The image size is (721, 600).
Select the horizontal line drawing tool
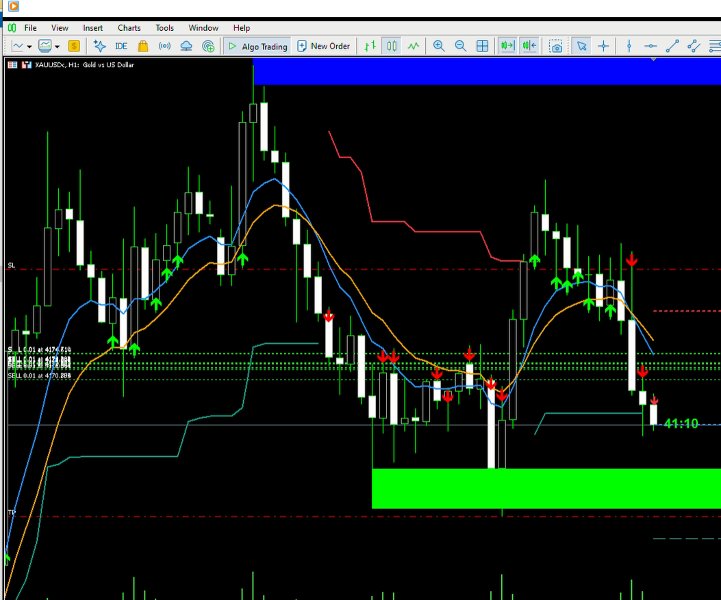pos(650,46)
